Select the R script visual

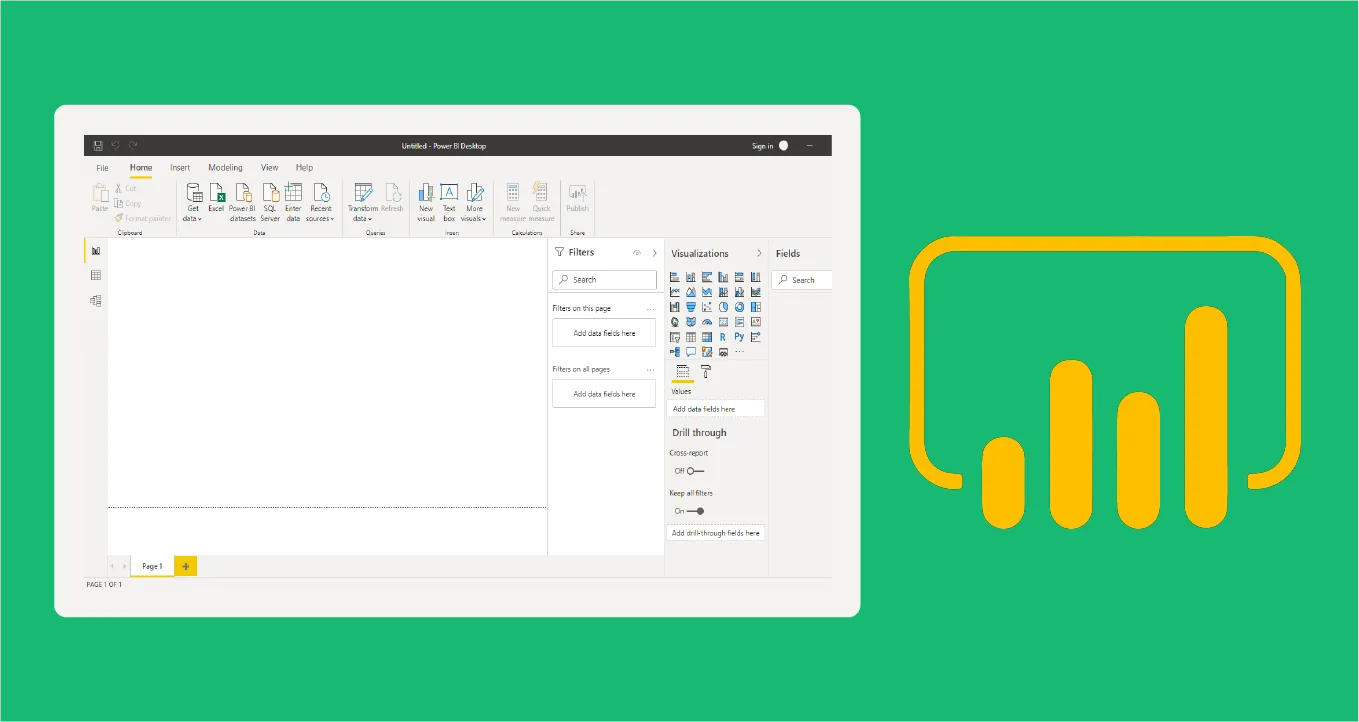(723, 337)
